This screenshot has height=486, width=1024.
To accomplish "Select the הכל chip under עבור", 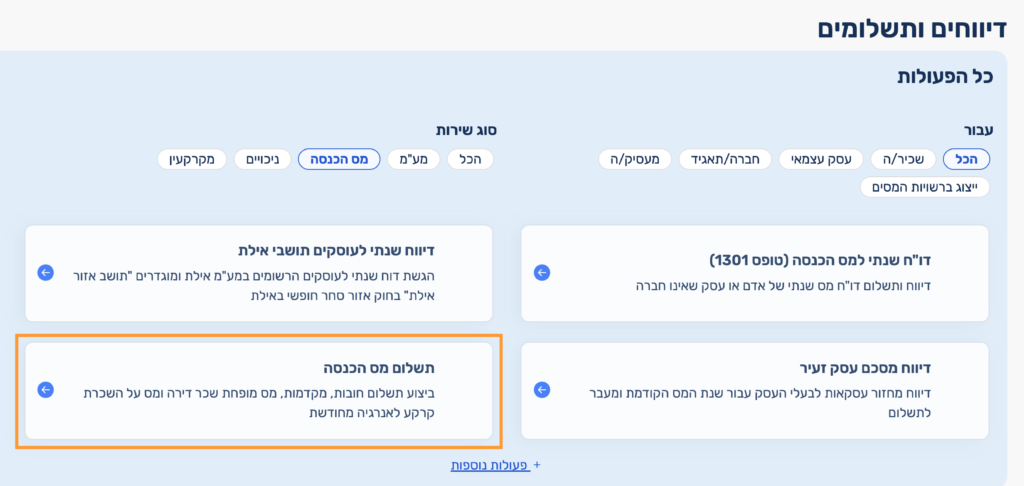I will tap(966, 159).
